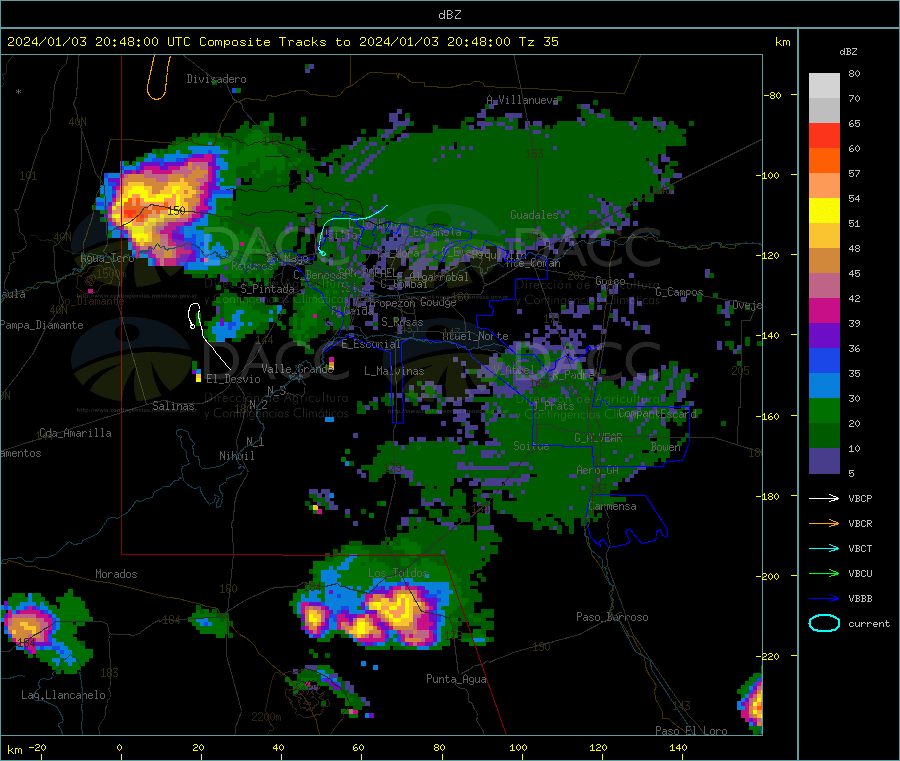
Task: Click the 'L_Malvinas' map label
Action: (x=394, y=371)
